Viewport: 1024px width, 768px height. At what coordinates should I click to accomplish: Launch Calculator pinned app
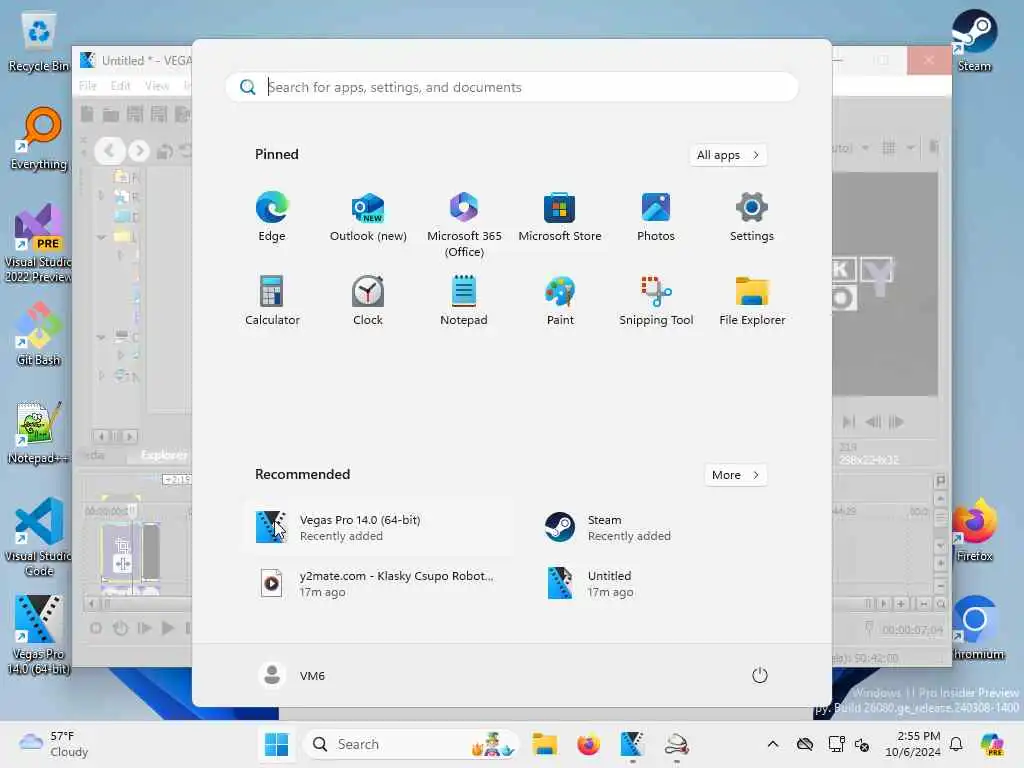click(272, 301)
